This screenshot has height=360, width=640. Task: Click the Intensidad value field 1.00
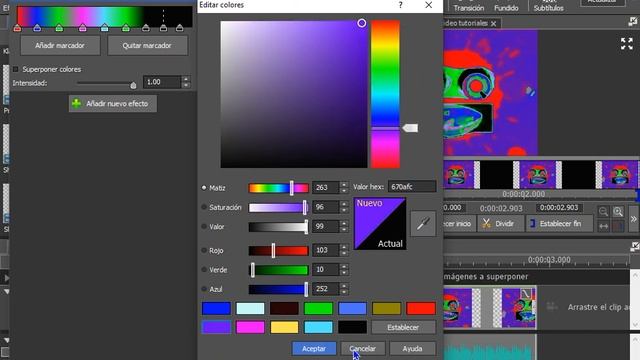[162, 82]
